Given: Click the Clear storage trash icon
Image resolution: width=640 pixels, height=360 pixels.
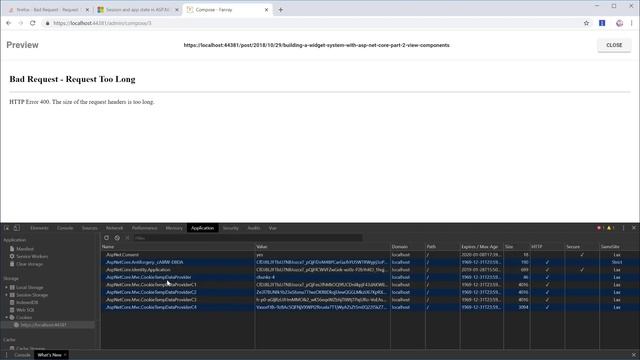Looking at the screenshot, I should click(x=12, y=264).
